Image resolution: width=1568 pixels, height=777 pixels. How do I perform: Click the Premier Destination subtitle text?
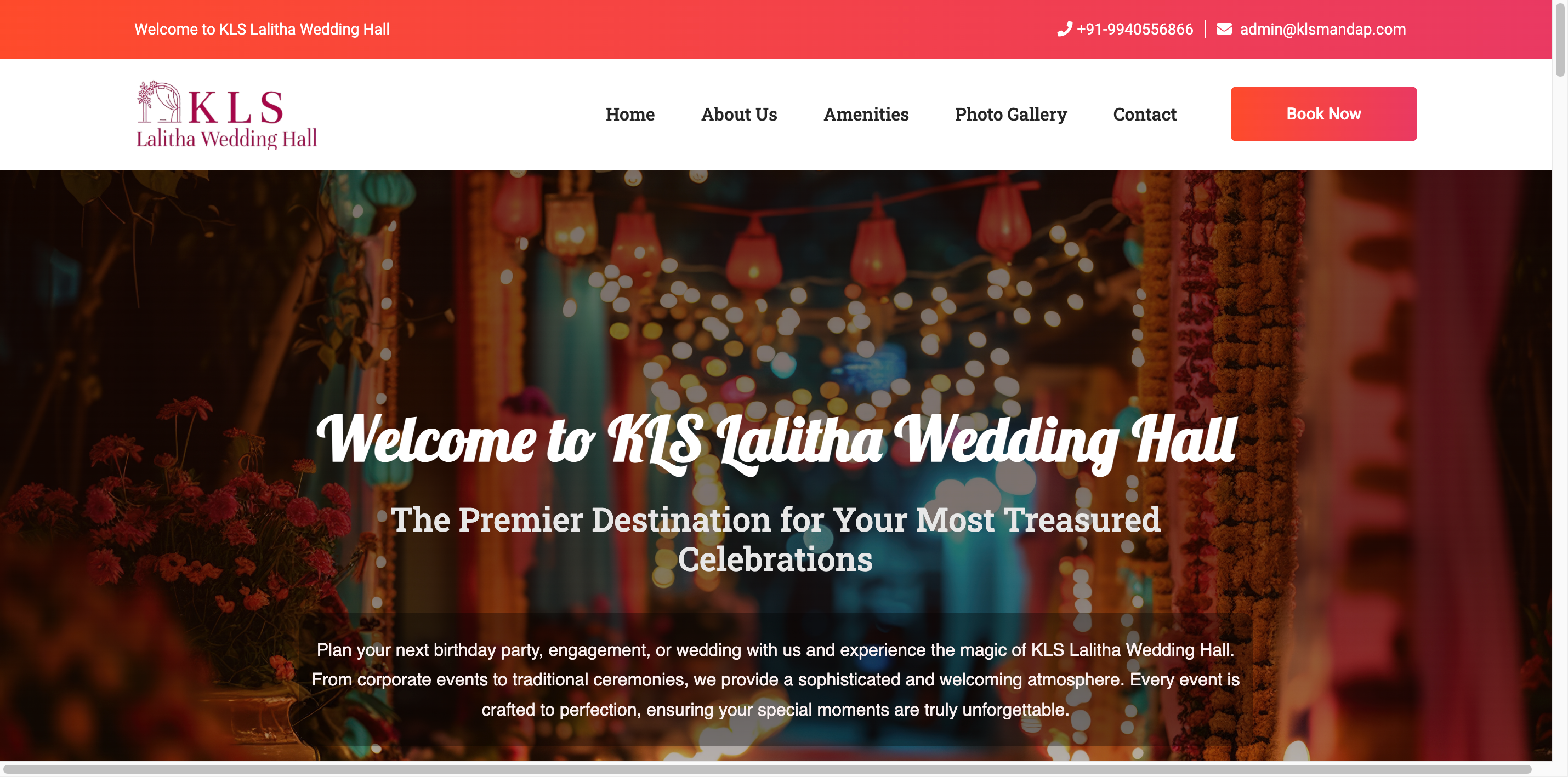[775, 539]
